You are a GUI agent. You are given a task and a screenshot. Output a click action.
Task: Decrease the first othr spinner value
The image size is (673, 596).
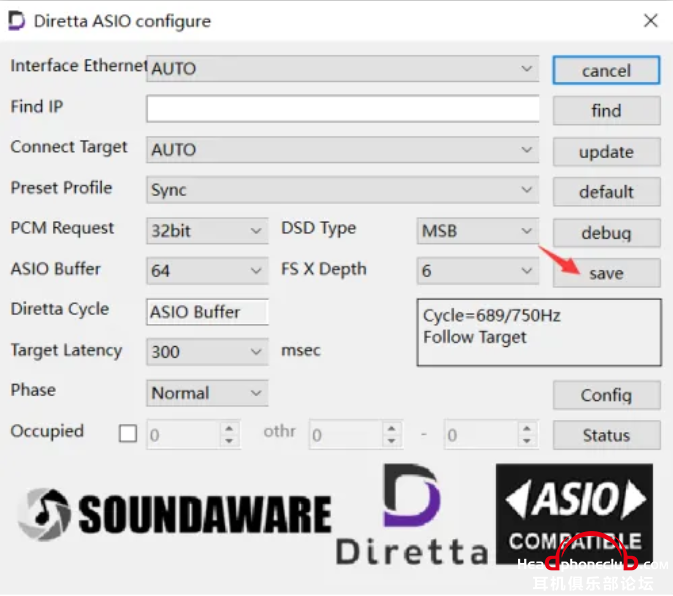pyautogui.click(x=391, y=441)
